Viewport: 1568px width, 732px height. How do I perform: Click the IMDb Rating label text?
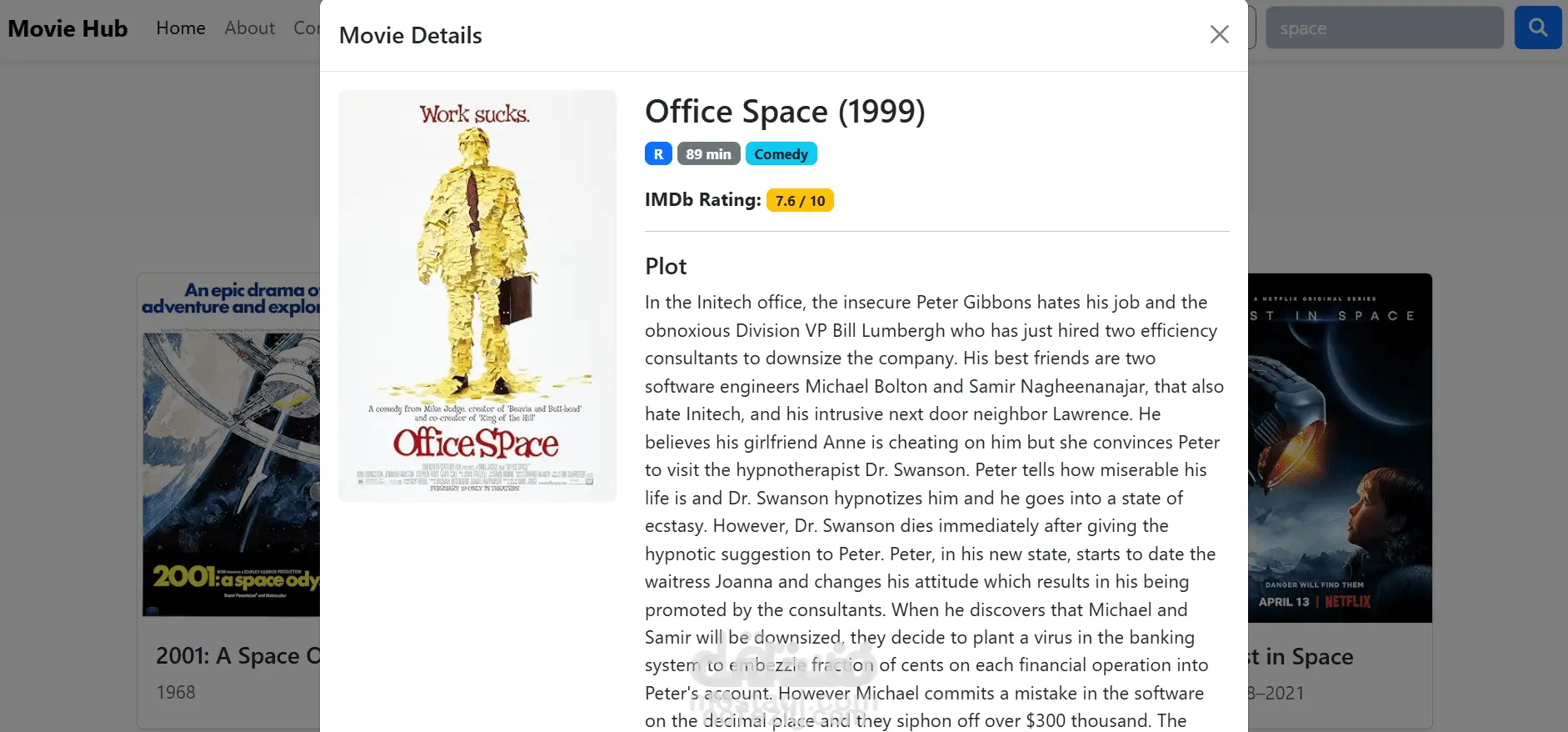[702, 200]
